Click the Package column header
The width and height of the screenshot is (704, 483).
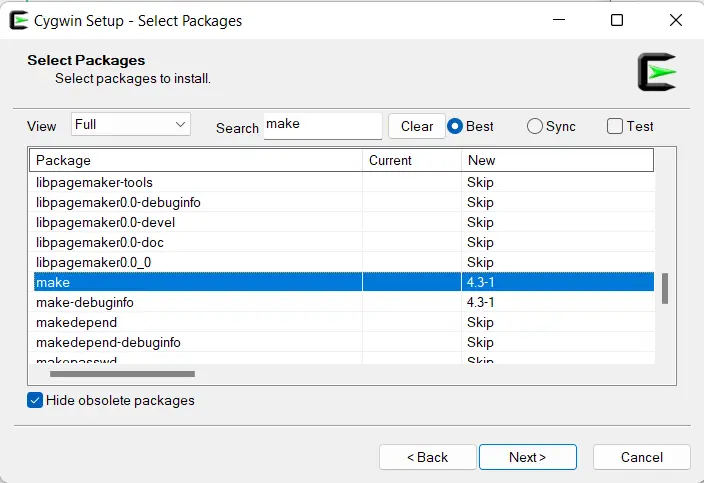pyautogui.click(x=196, y=160)
